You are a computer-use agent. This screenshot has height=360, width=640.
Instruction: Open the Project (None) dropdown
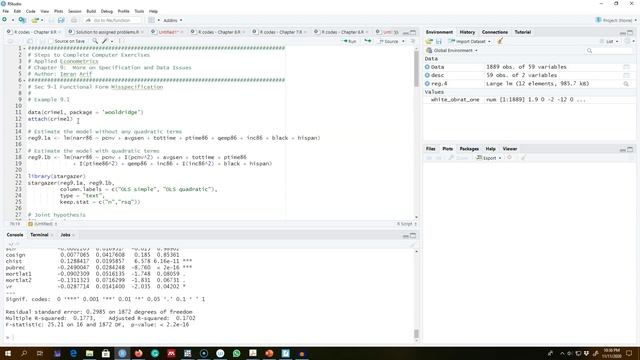(x=616, y=20)
